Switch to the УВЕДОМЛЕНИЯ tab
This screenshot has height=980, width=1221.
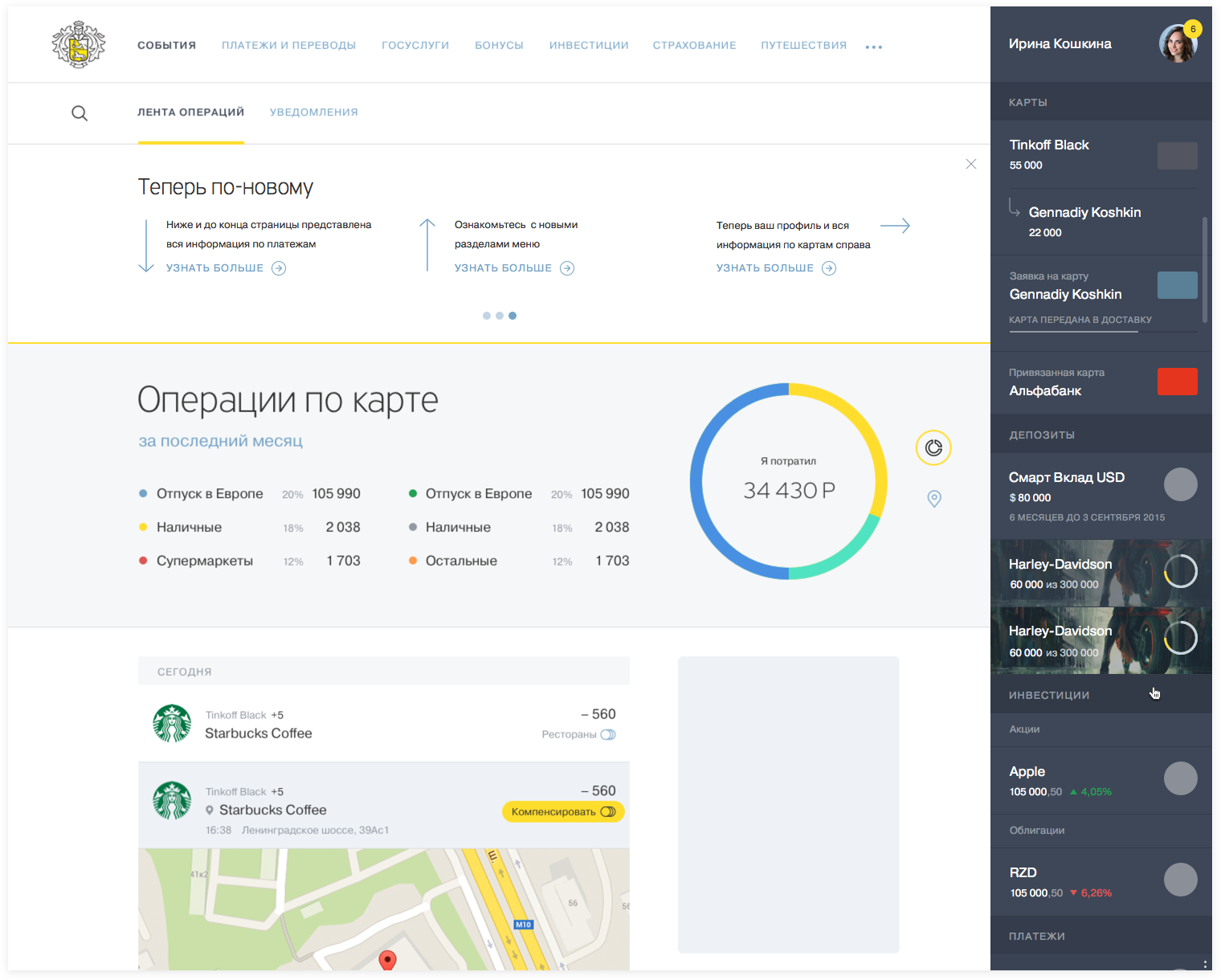(314, 112)
